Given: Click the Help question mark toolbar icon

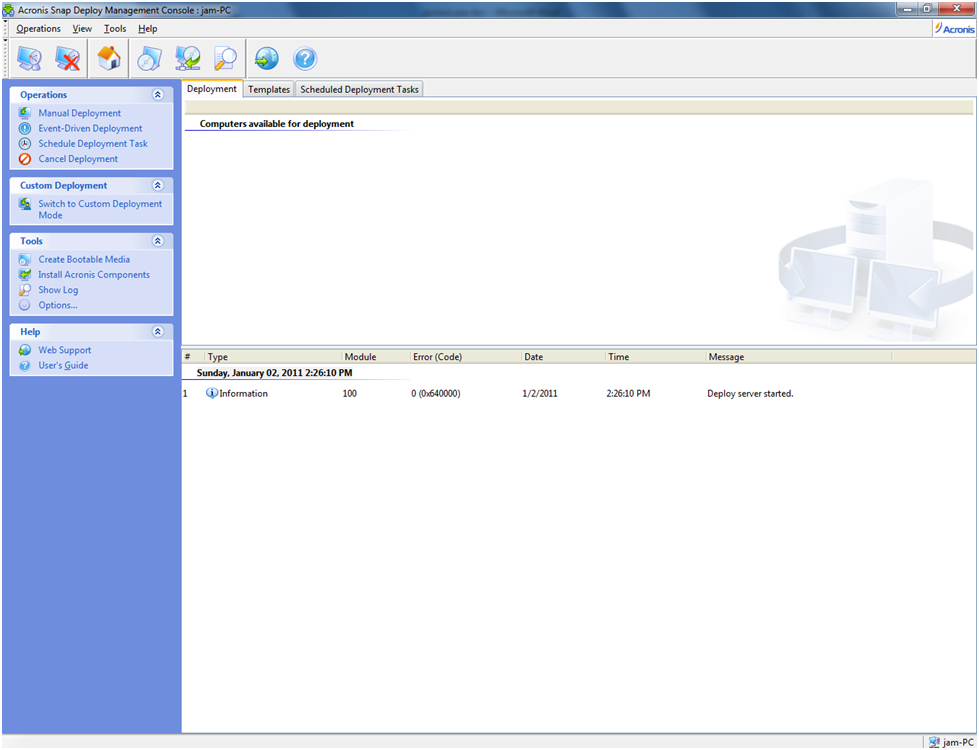Looking at the screenshot, I should (x=305, y=58).
